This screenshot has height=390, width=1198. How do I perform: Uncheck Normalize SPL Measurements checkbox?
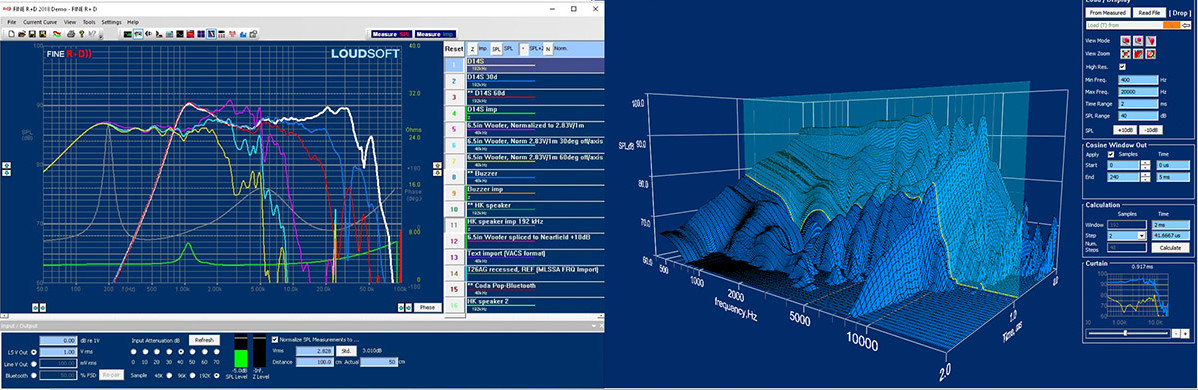[276, 339]
